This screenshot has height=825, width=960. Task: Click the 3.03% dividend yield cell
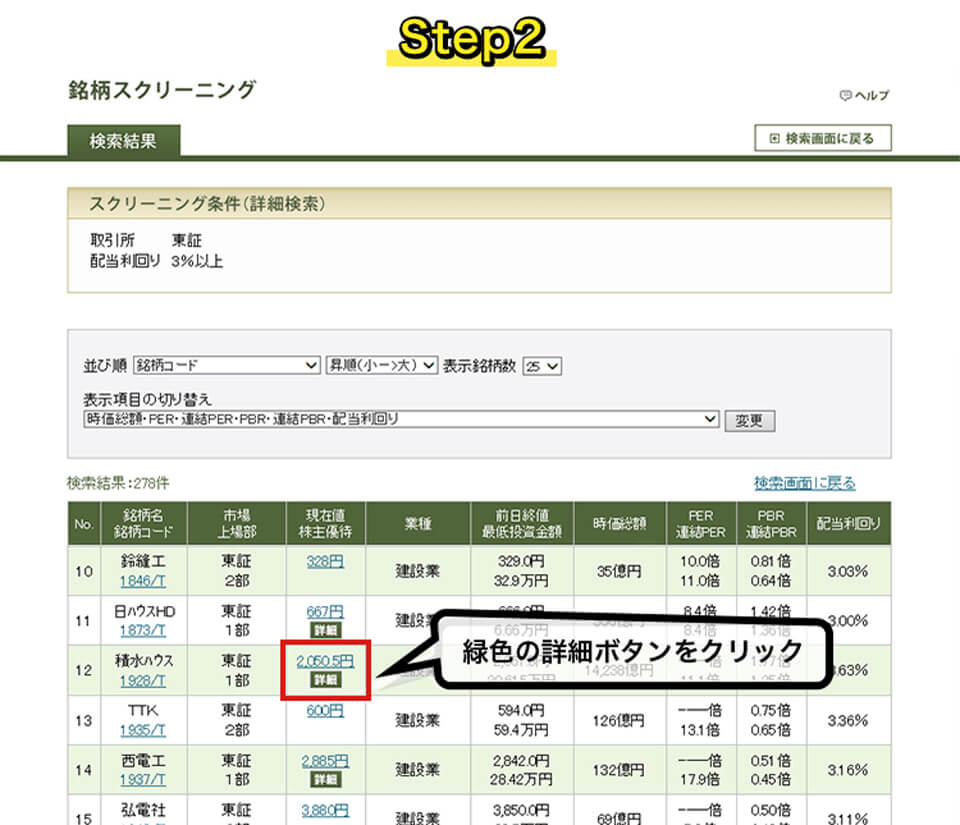(848, 571)
